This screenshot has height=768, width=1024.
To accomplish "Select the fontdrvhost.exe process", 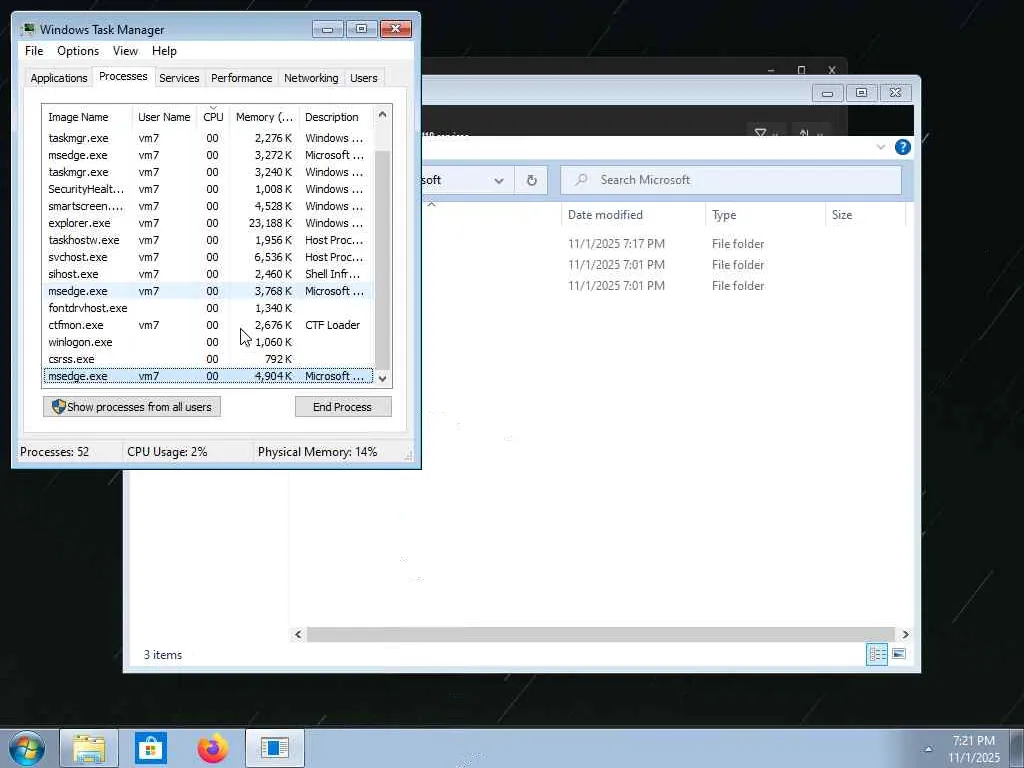I will pos(208,308).
